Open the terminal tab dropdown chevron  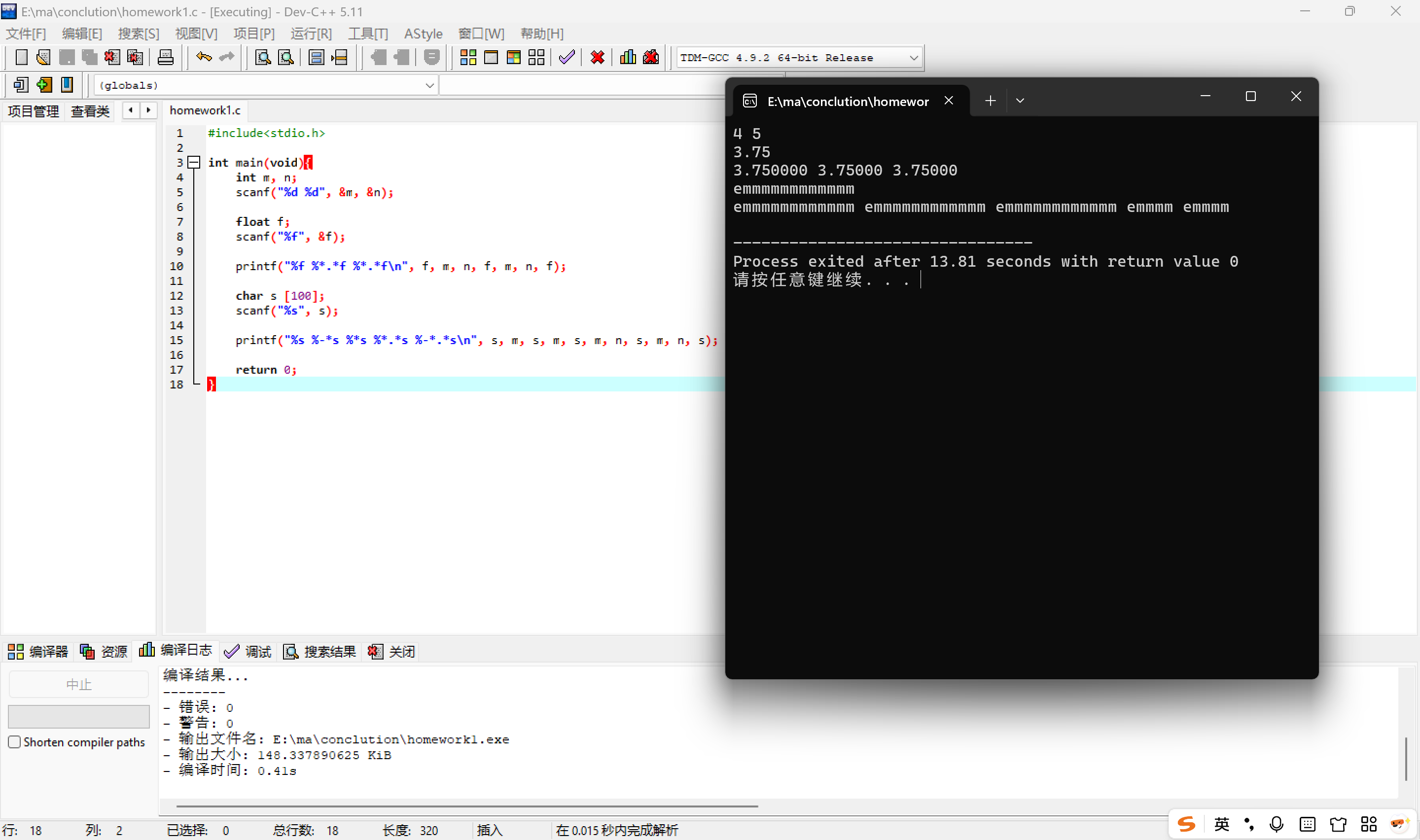(1020, 101)
